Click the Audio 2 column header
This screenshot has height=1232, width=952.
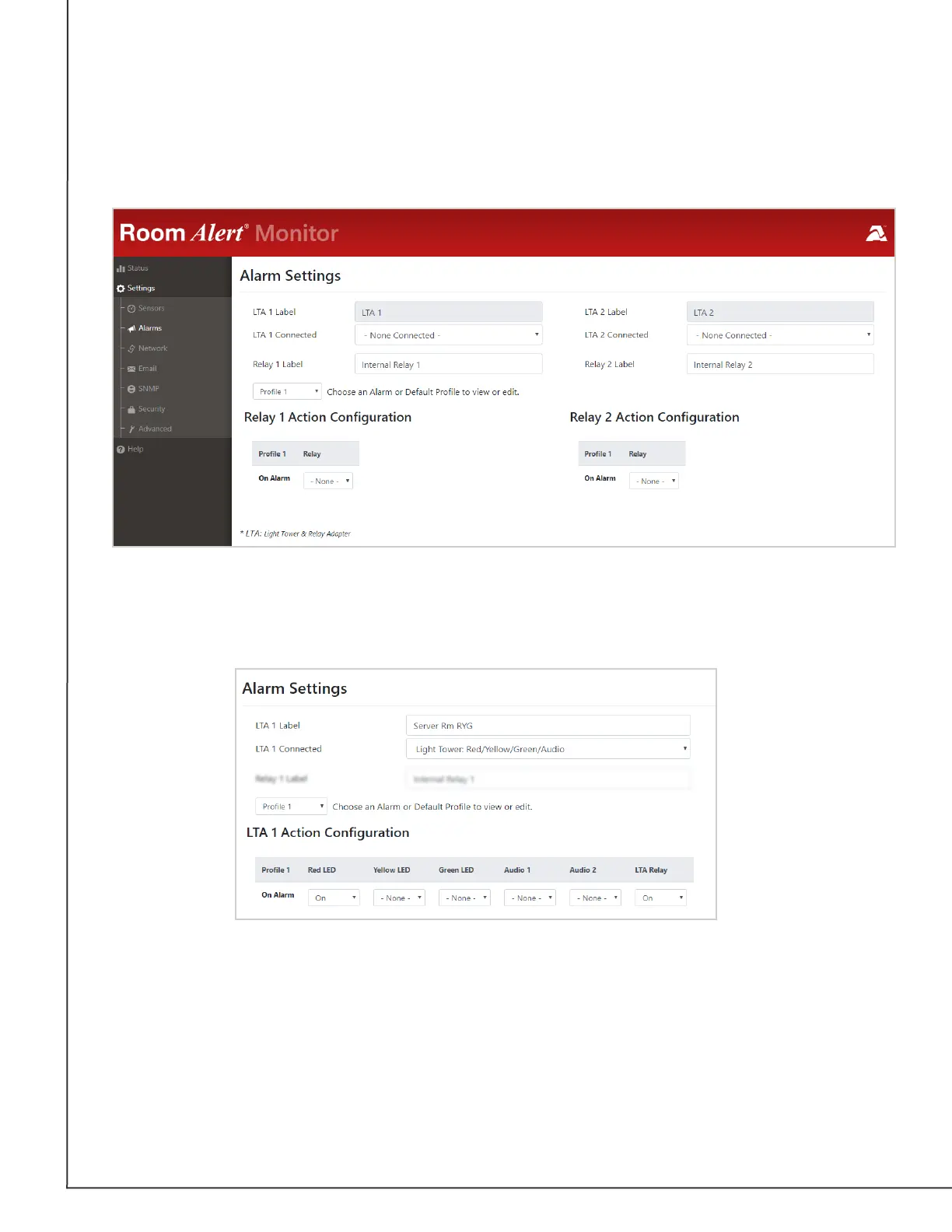point(583,870)
